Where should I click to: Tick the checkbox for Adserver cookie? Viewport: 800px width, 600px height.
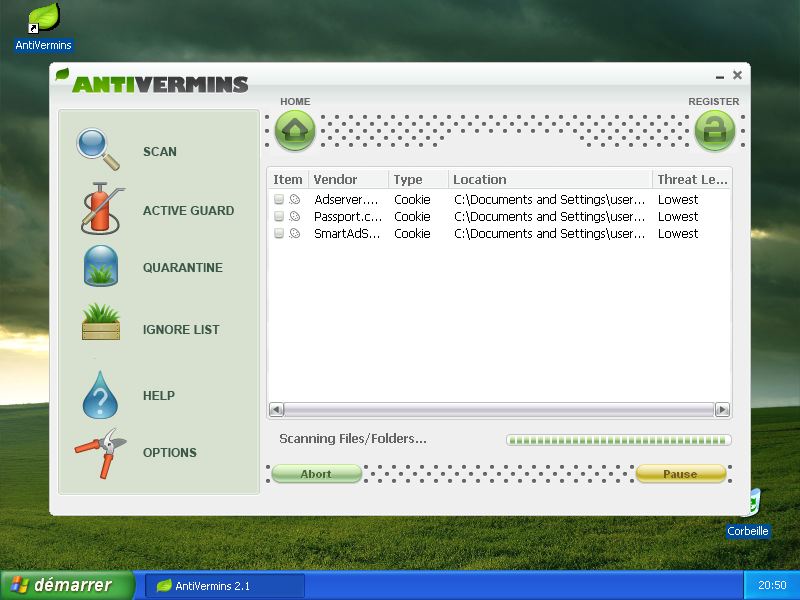[279, 199]
